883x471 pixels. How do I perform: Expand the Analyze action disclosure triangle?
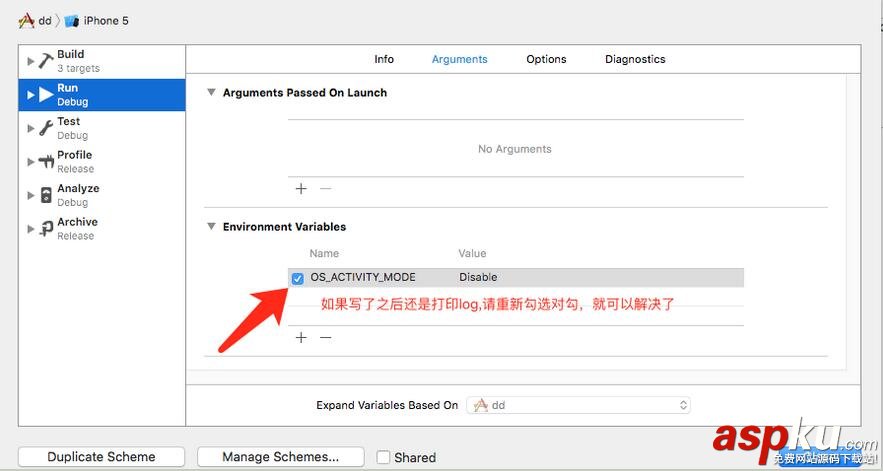tap(31, 195)
